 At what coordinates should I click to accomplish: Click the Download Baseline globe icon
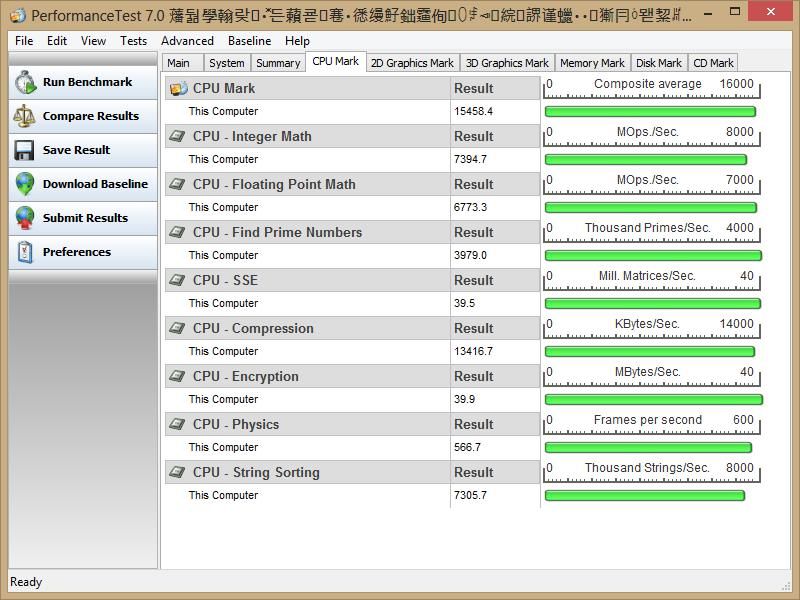24,184
